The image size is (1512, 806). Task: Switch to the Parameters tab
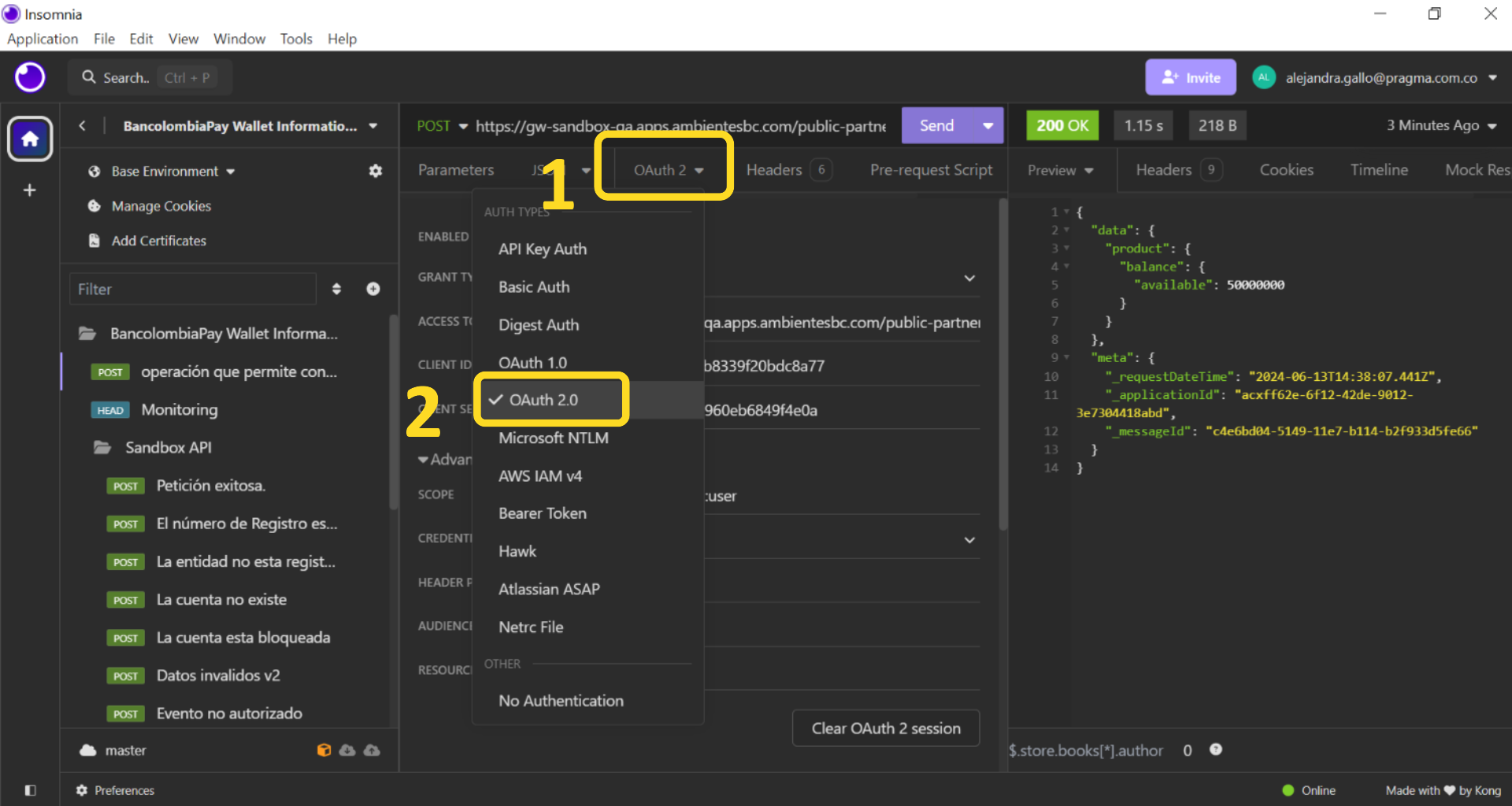click(456, 170)
